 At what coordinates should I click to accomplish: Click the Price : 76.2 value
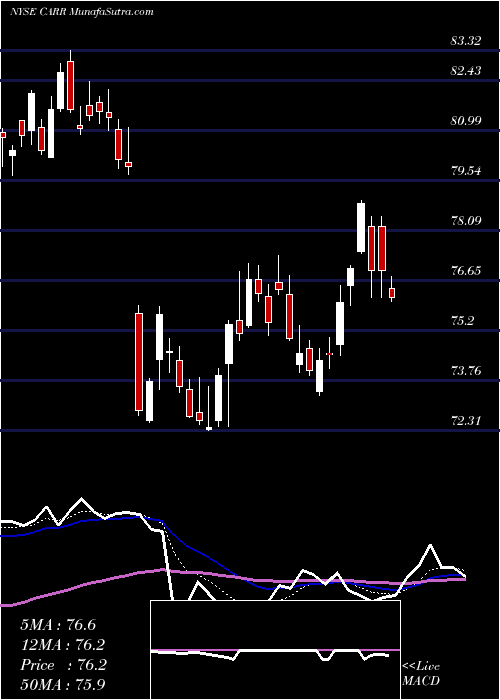pos(63,665)
